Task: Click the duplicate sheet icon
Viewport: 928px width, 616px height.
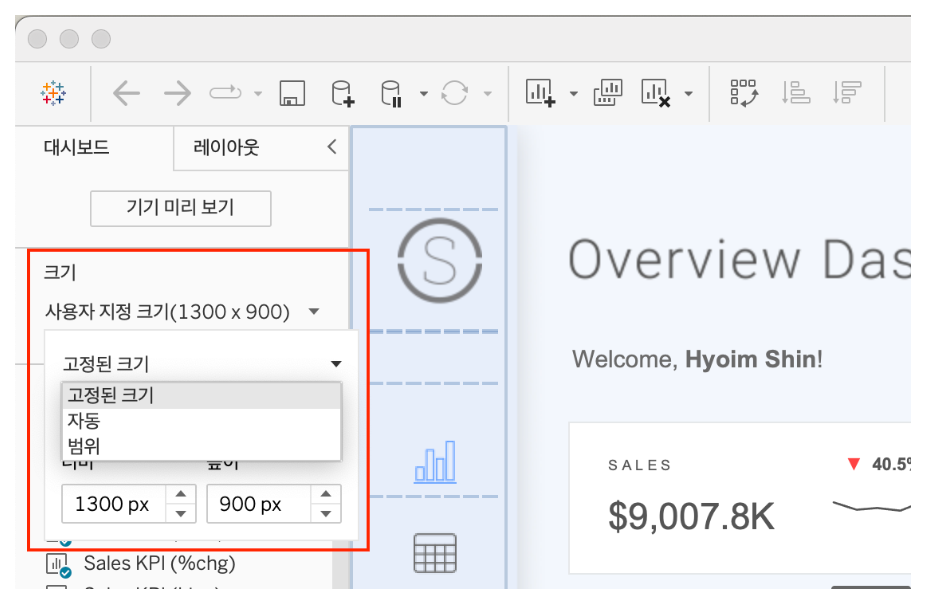Action: click(608, 94)
